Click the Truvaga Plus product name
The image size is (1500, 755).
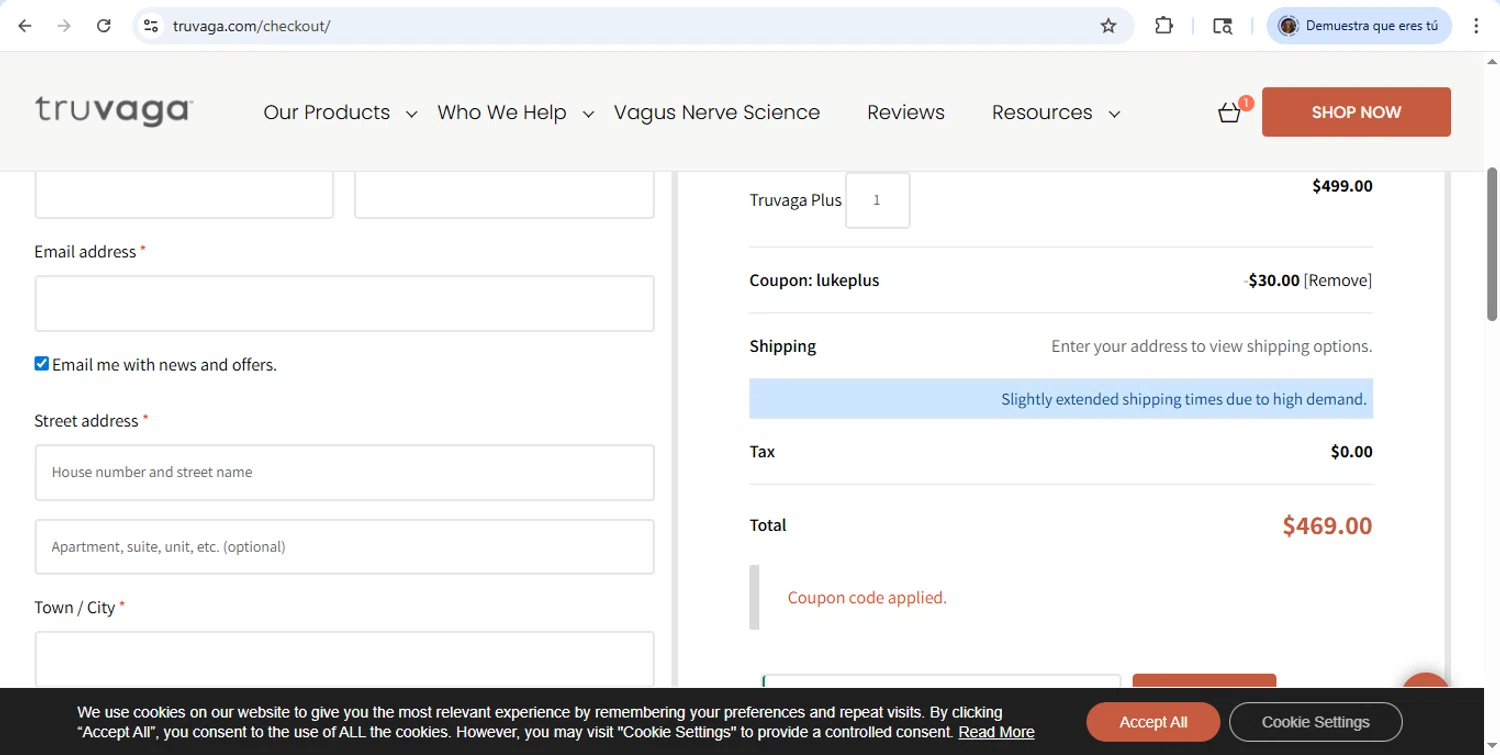click(x=795, y=200)
